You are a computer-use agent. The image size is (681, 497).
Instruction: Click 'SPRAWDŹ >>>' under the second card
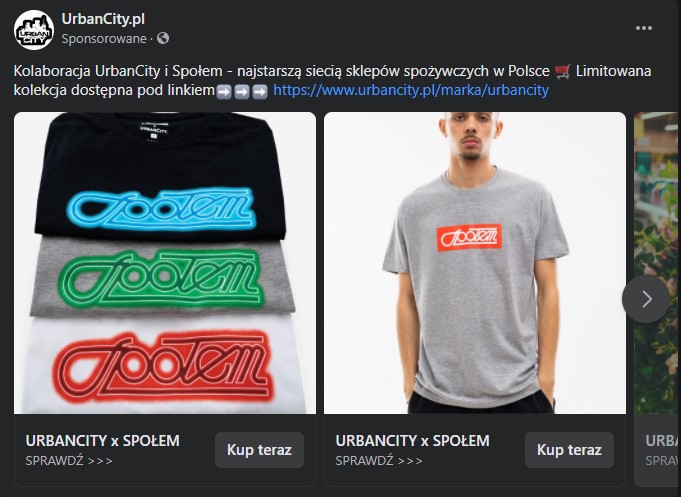(379, 461)
